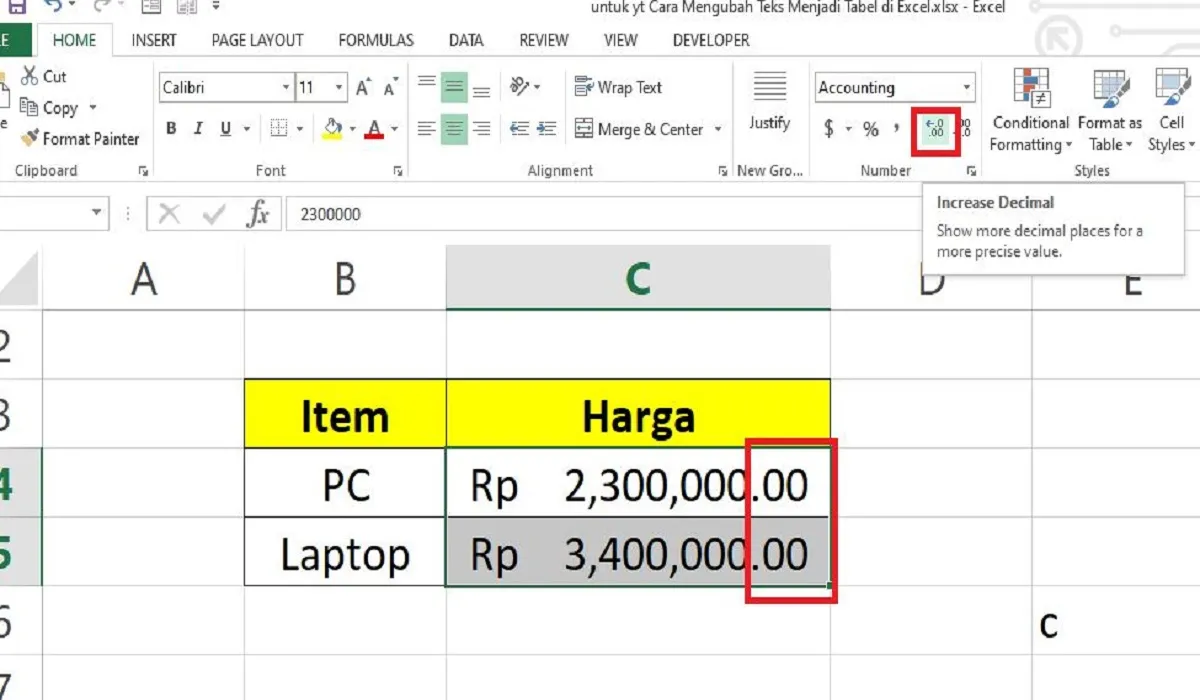Click the Increase Decimal icon
The height and width of the screenshot is (700, 1200).
click(x=934, y=129)
